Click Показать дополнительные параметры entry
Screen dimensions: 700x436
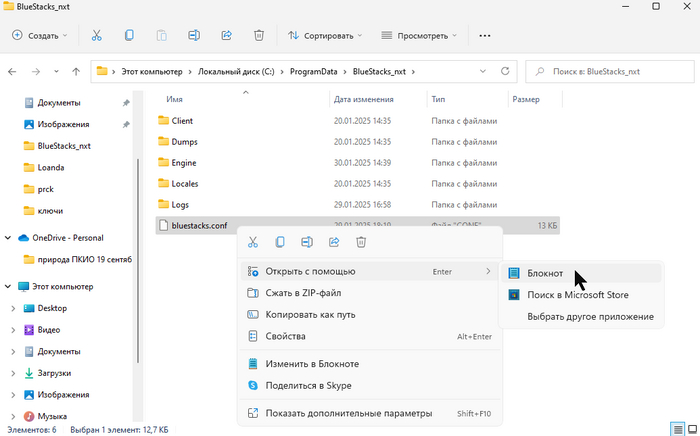[x=369, y=413]
